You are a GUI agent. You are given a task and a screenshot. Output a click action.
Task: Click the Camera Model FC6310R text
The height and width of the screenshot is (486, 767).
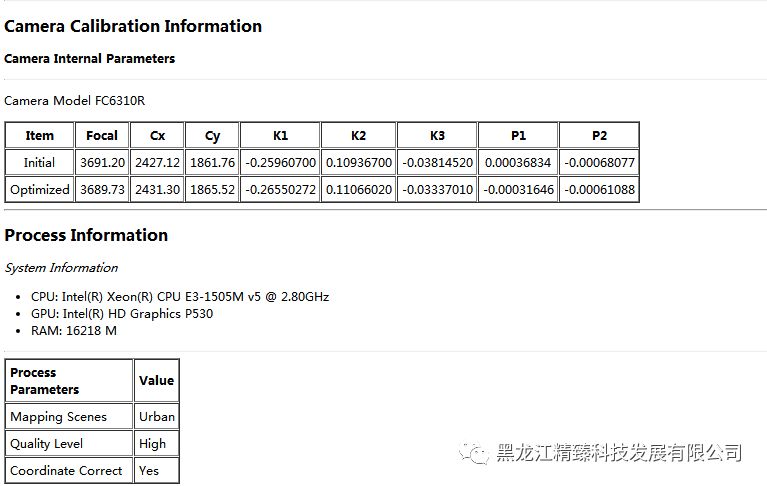click(x=74, y=101)
